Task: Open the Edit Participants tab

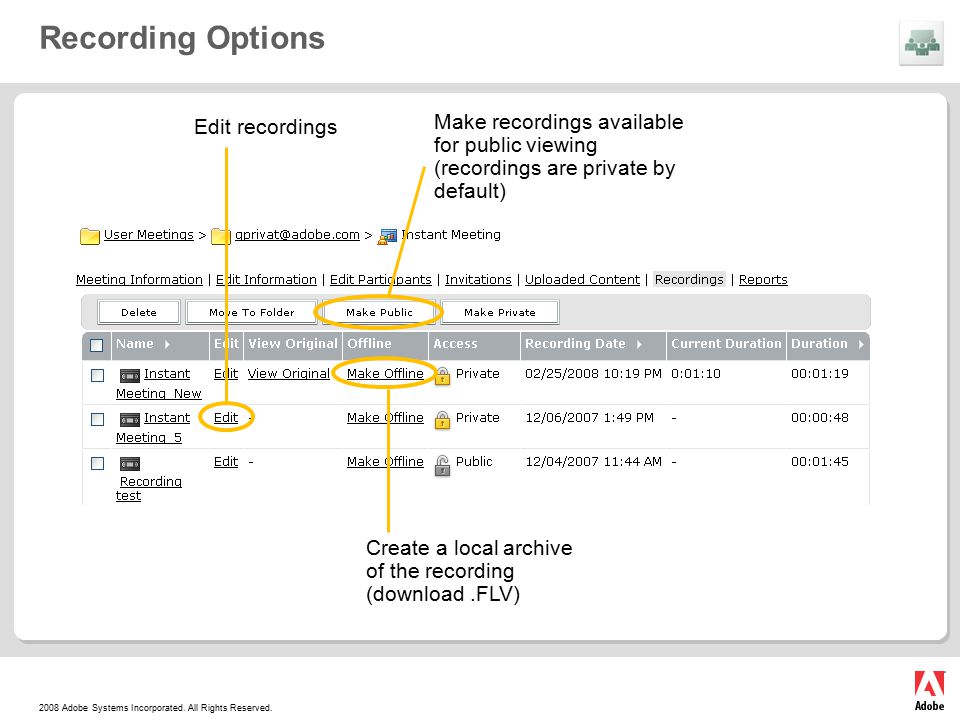Action: [x=381, y=280]
